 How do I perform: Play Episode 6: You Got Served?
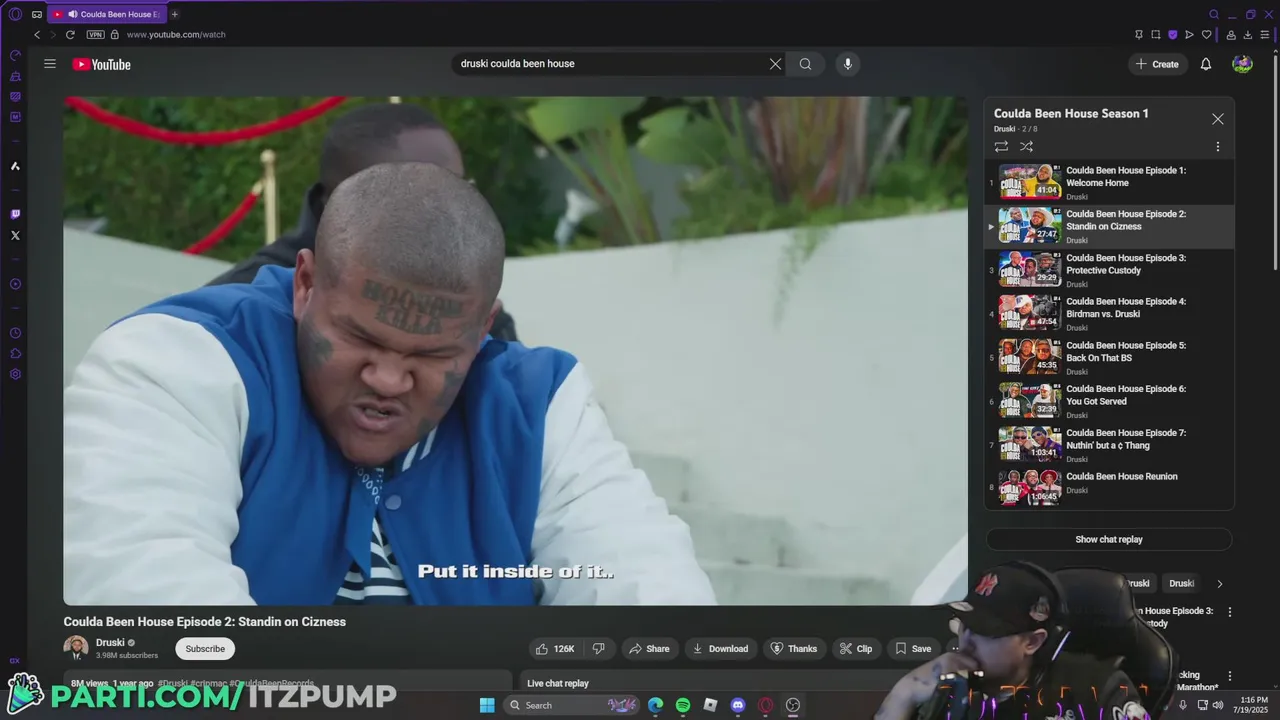(x=1109, y=401)
